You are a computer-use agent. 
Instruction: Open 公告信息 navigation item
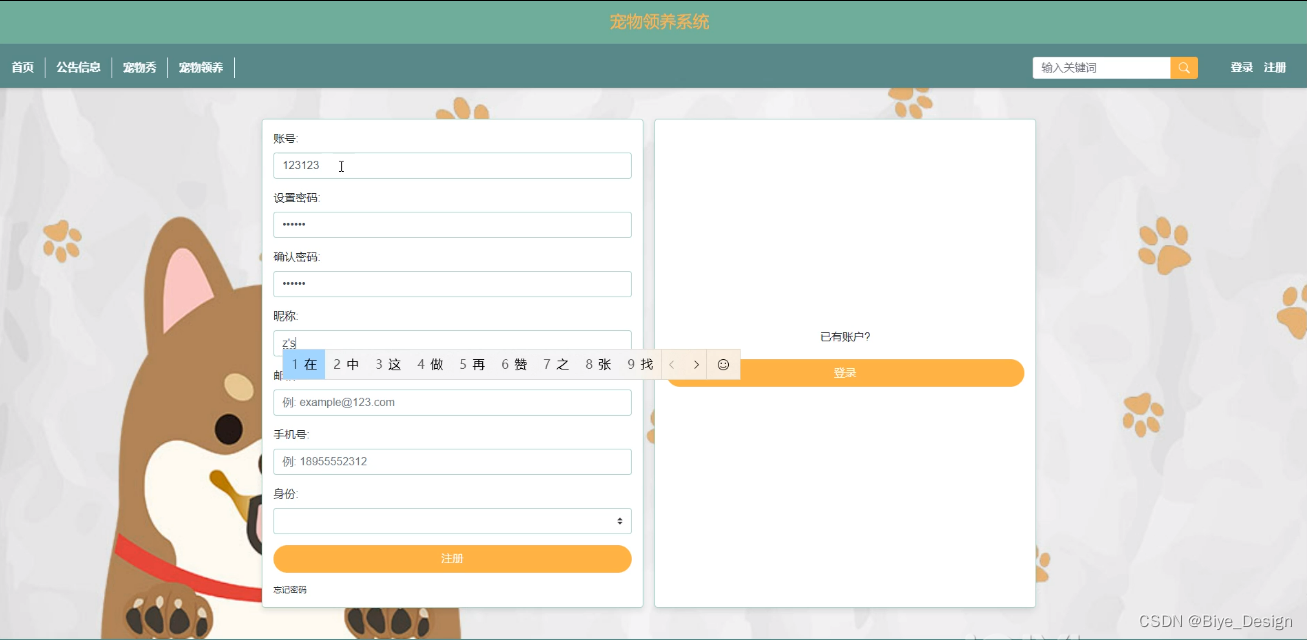tap(78, 68)
